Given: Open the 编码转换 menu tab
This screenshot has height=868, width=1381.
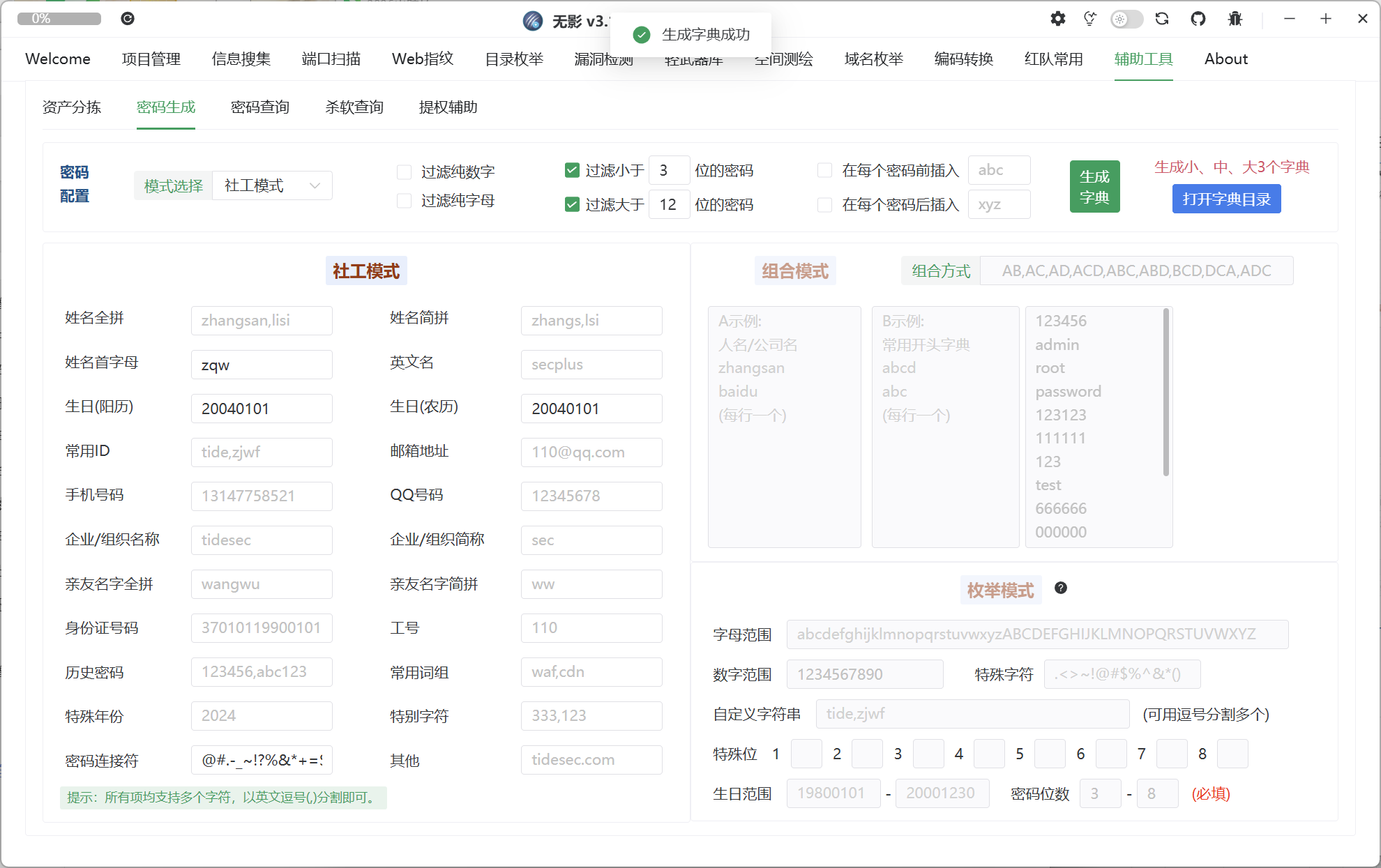Looking at the screenshot, I should (x=963, y=59).
